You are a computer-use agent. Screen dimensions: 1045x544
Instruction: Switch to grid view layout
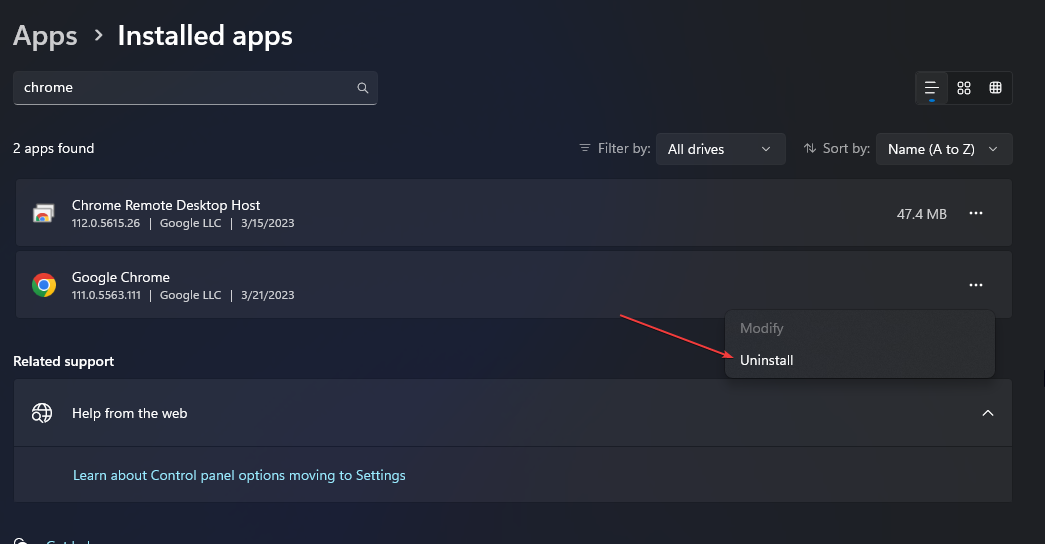point(964,88)
